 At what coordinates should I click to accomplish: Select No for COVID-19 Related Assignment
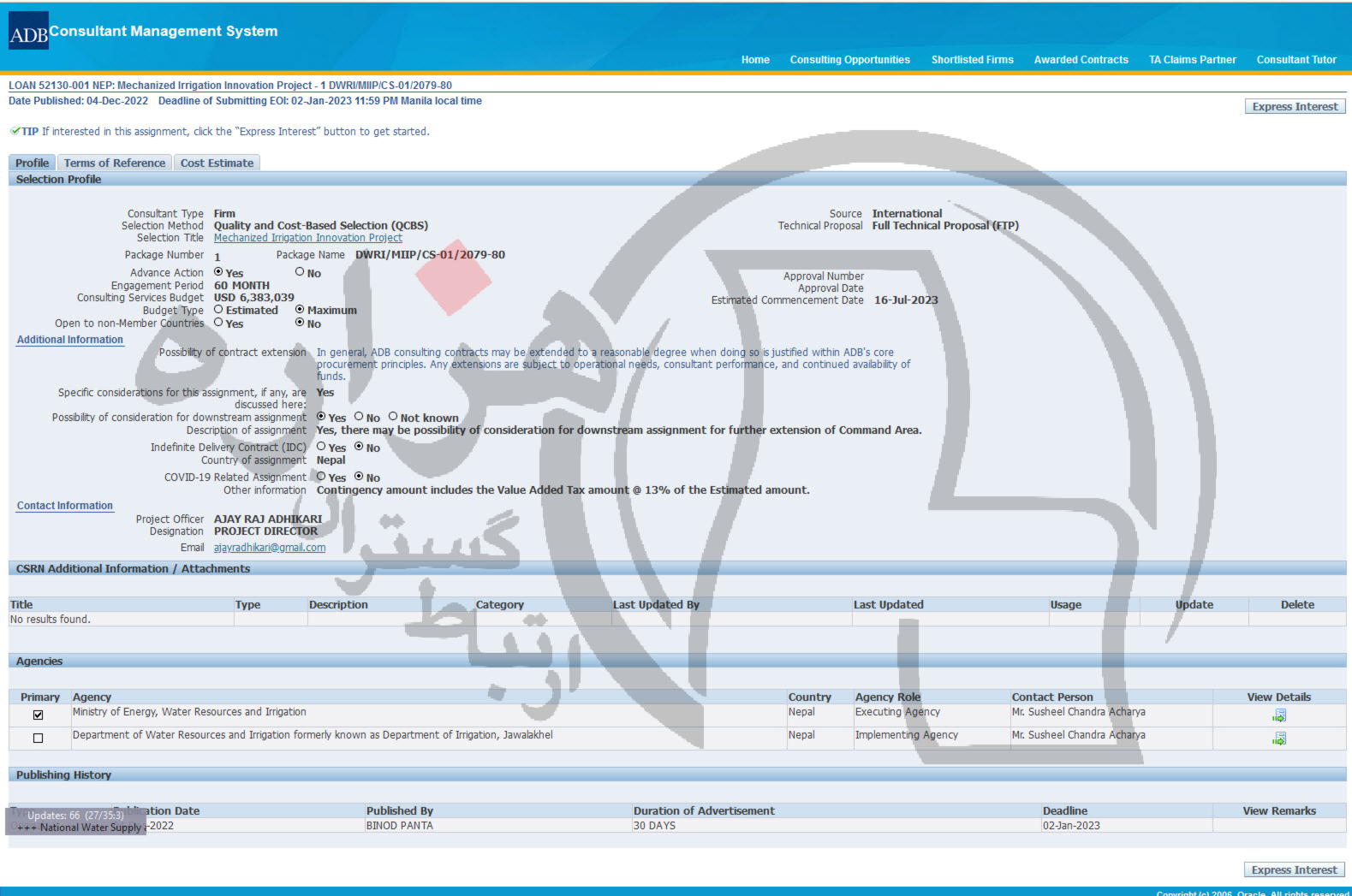pos(359,477)
